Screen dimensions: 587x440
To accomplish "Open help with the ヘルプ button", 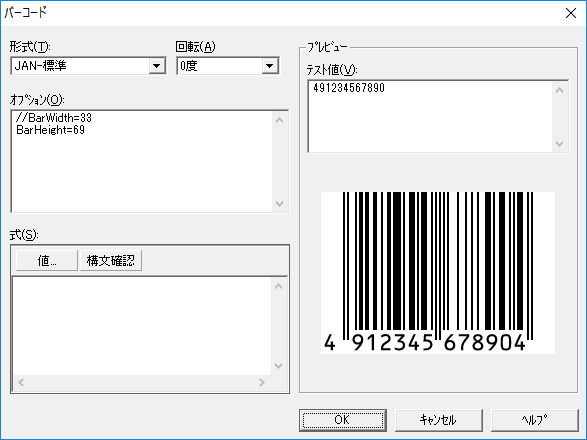I will (534, 420).
